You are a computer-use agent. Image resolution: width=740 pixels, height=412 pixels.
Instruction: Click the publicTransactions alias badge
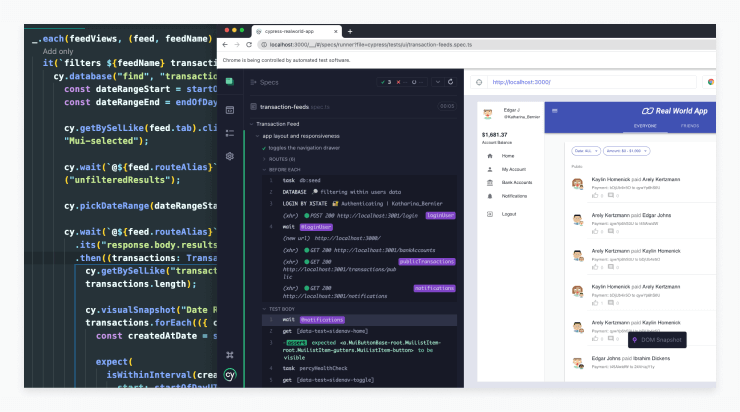pos(427,261)
